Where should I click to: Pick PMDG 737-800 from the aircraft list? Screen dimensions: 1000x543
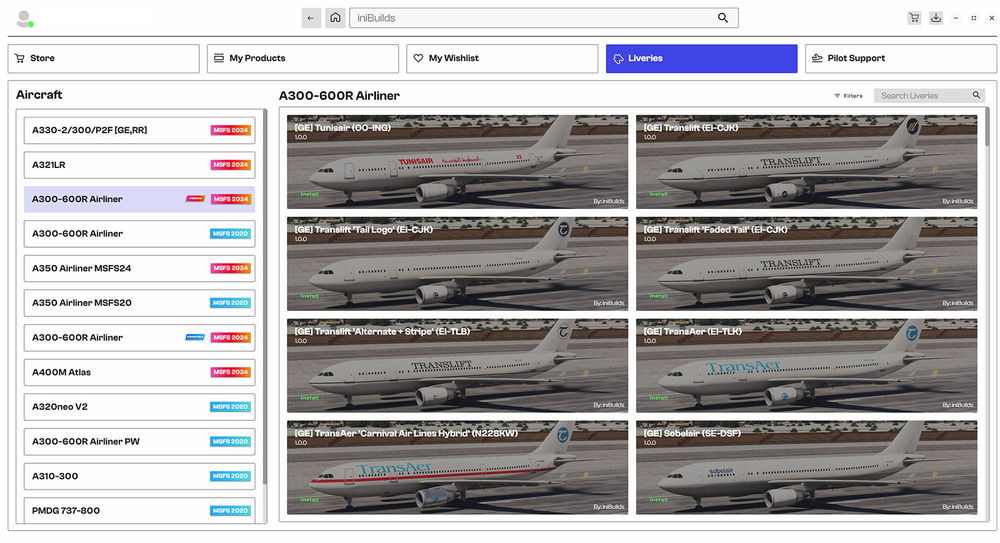139,510
